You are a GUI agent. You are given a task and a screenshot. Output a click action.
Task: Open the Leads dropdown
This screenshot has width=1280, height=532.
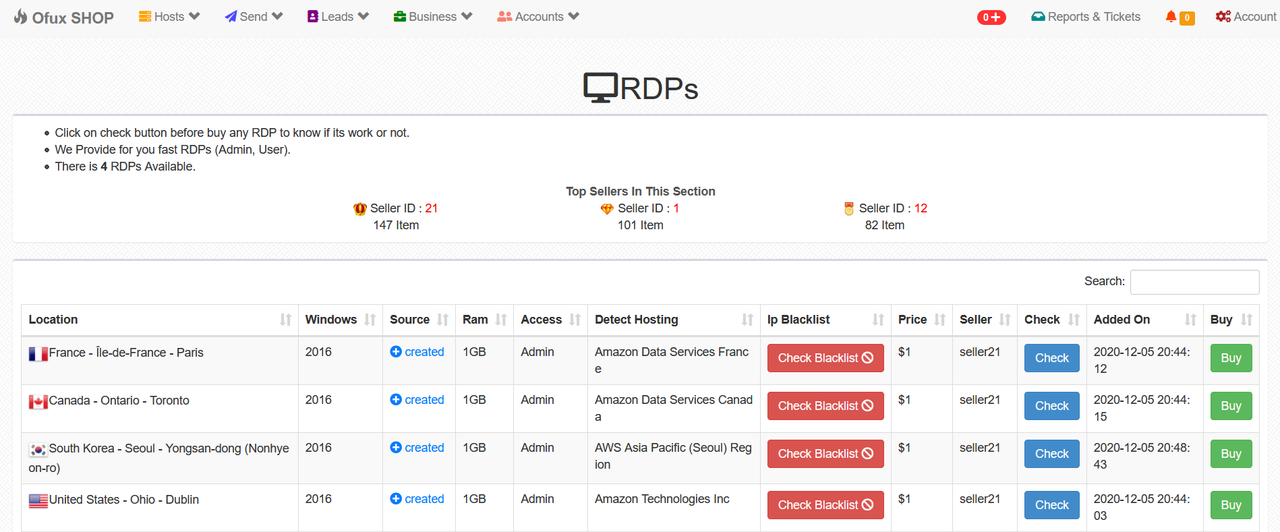(338, 17)
